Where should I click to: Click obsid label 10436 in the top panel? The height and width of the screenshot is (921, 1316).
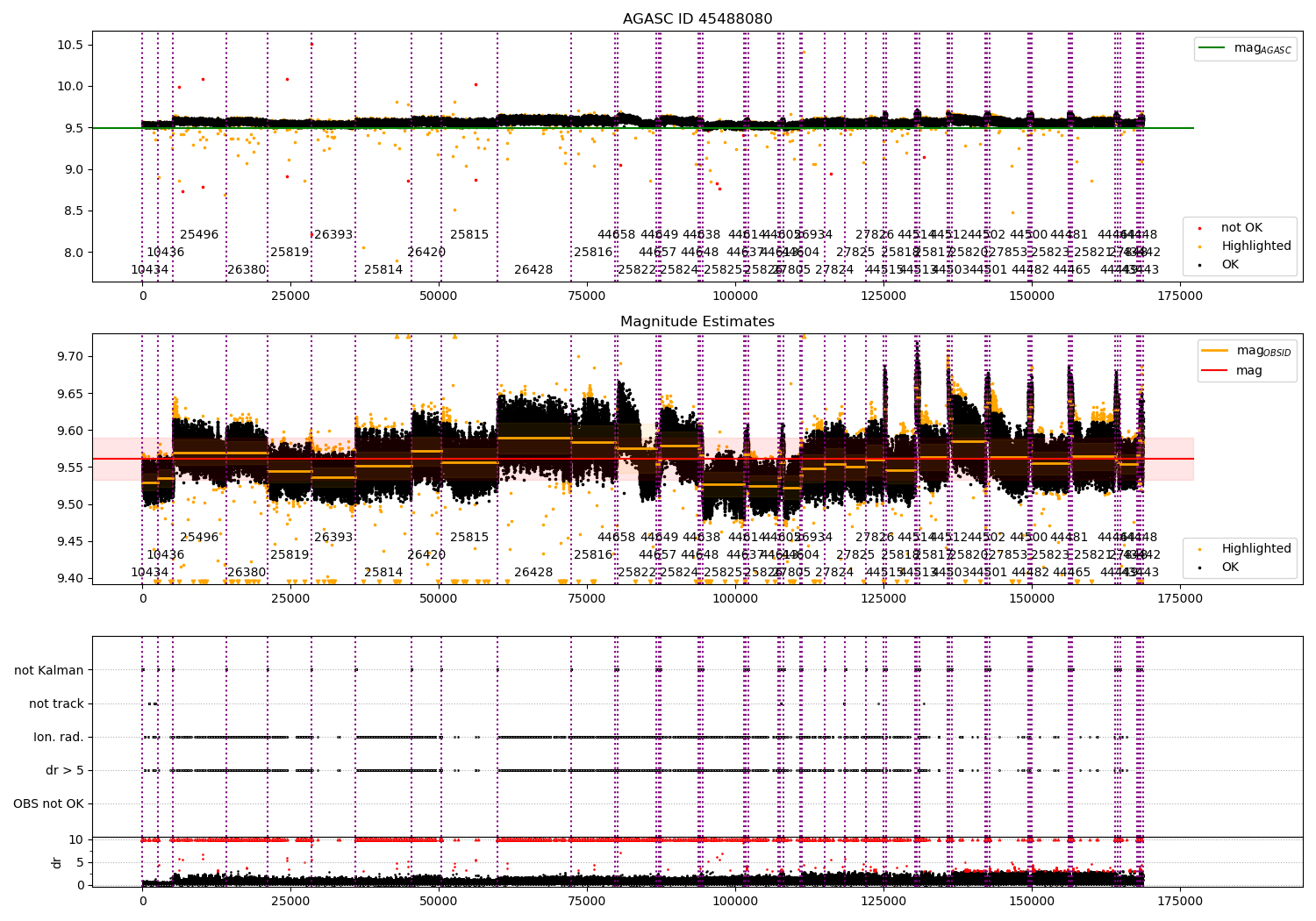(166, 253)
